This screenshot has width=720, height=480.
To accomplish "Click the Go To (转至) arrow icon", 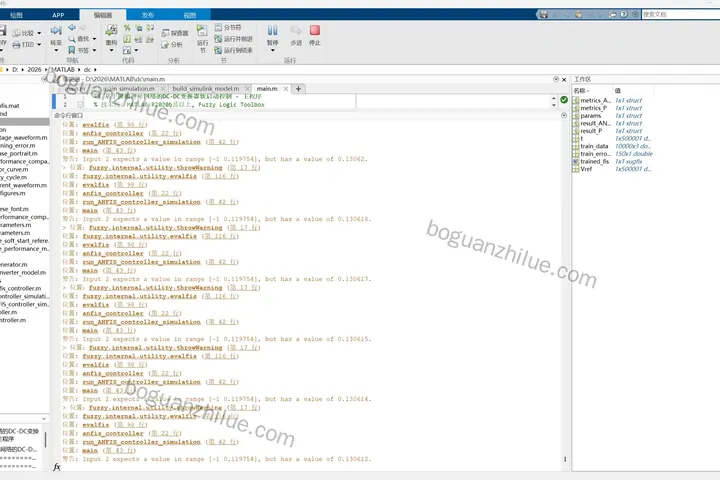I will [56, 31].
